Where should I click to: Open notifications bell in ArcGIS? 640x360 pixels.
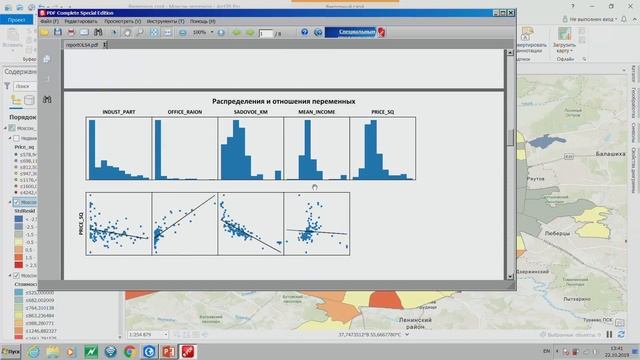(624, 19)
